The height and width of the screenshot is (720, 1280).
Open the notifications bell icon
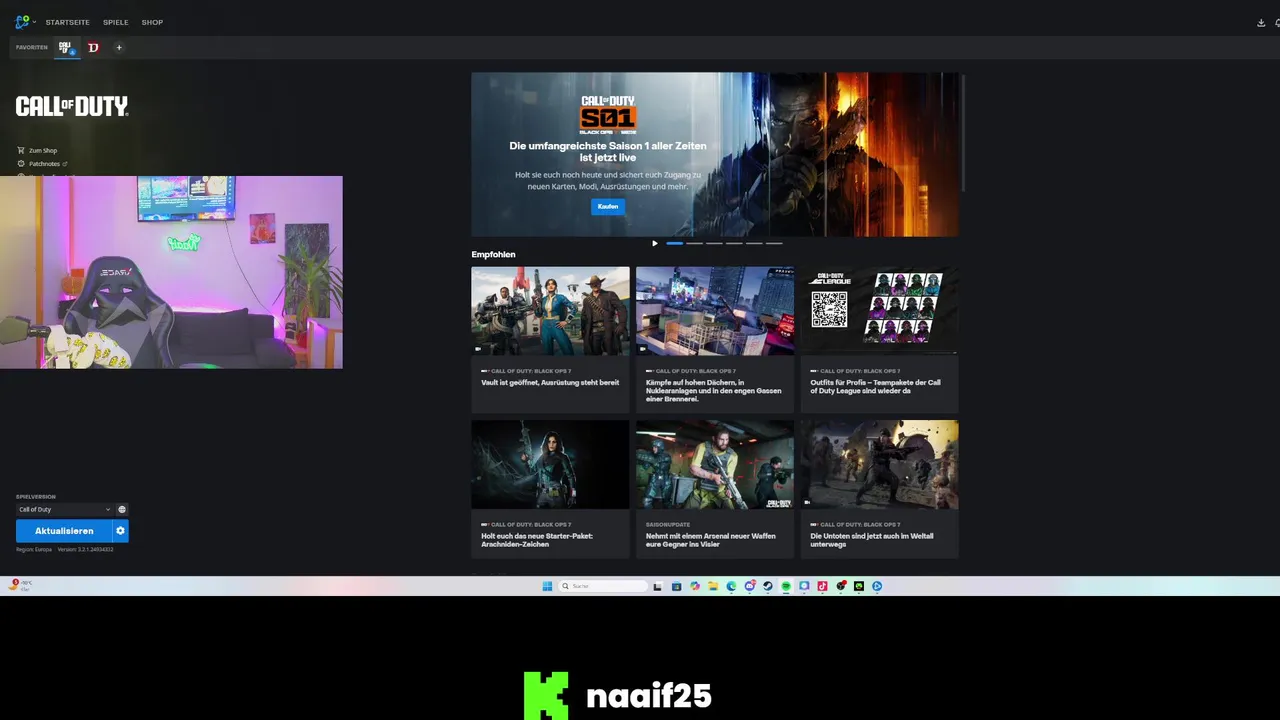tap(1277, 22)
